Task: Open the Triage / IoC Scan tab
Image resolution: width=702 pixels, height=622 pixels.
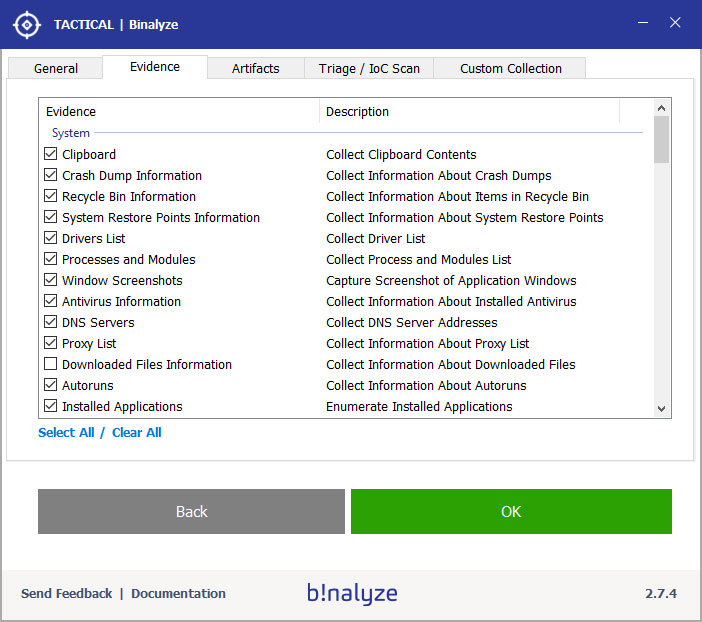Action: pyautogui.click(x=369, y=69)
